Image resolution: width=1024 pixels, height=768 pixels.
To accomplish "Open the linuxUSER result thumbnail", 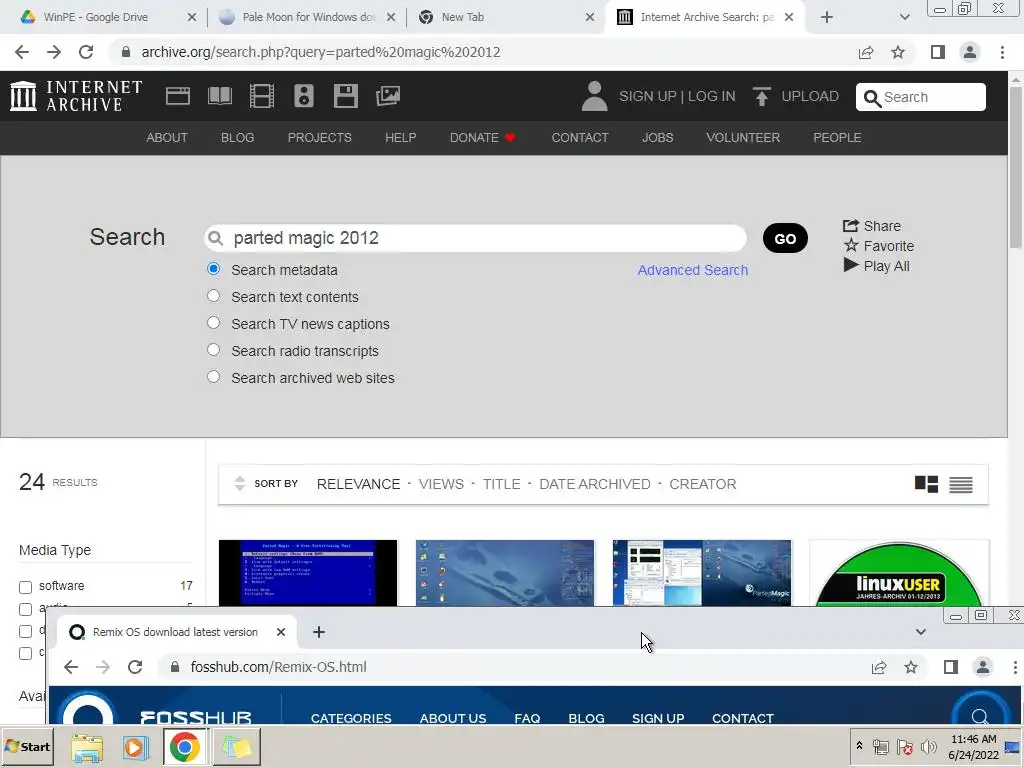I will pyautogui.click(x=899, y=573).
